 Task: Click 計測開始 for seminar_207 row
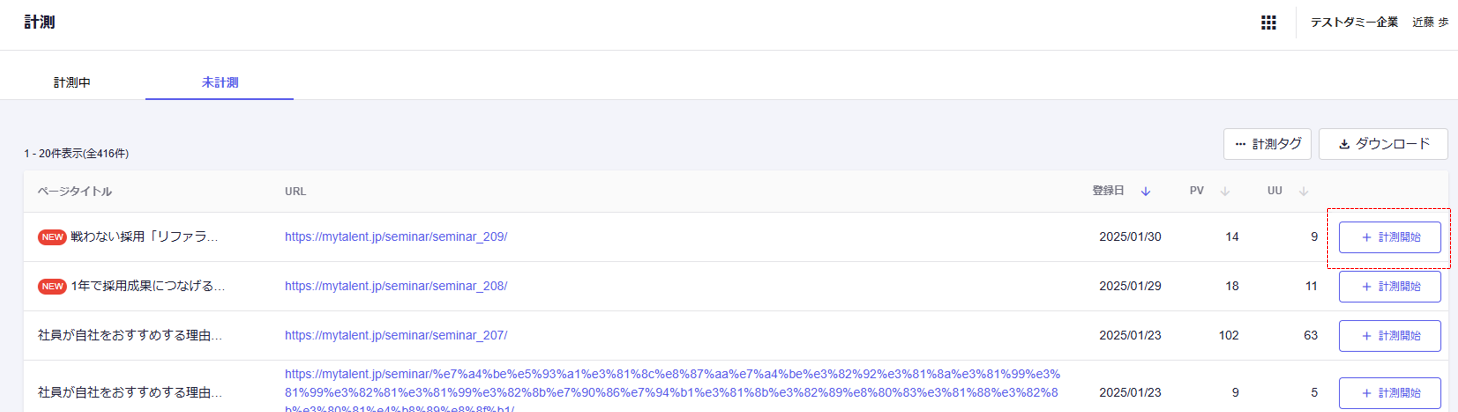tap(1389, 335)
